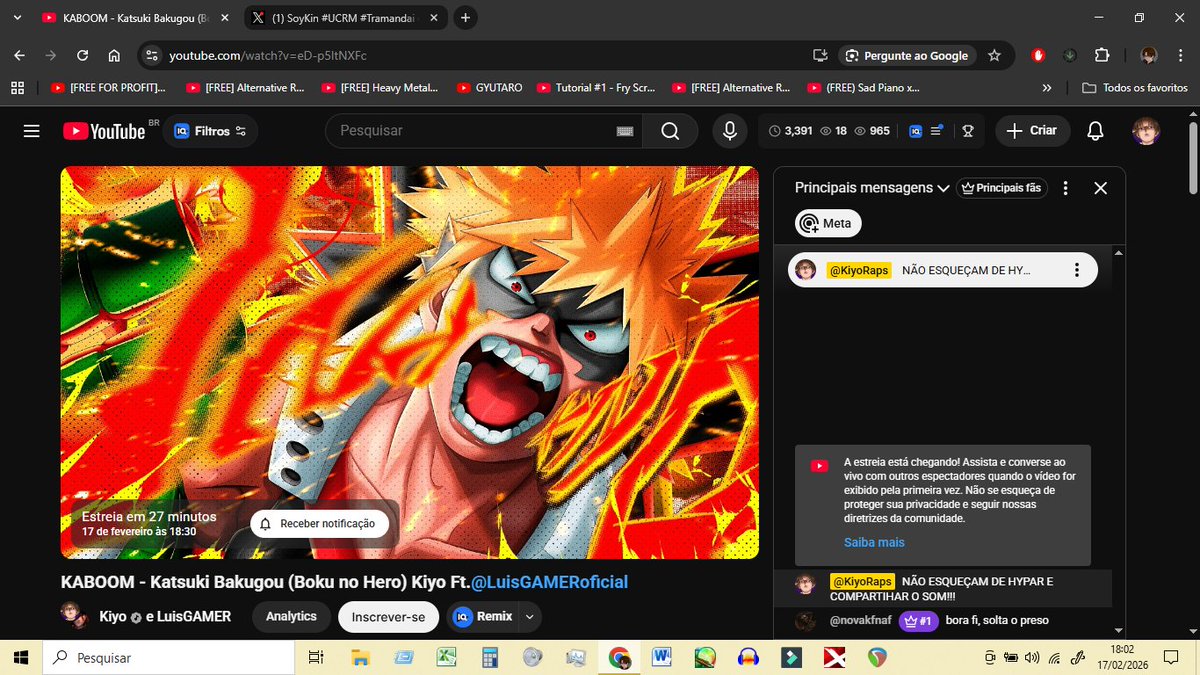Open the trophy achievements icon in the top bar
The width and height of the screenshot is (1200, 675).
(x=967, y=130)
